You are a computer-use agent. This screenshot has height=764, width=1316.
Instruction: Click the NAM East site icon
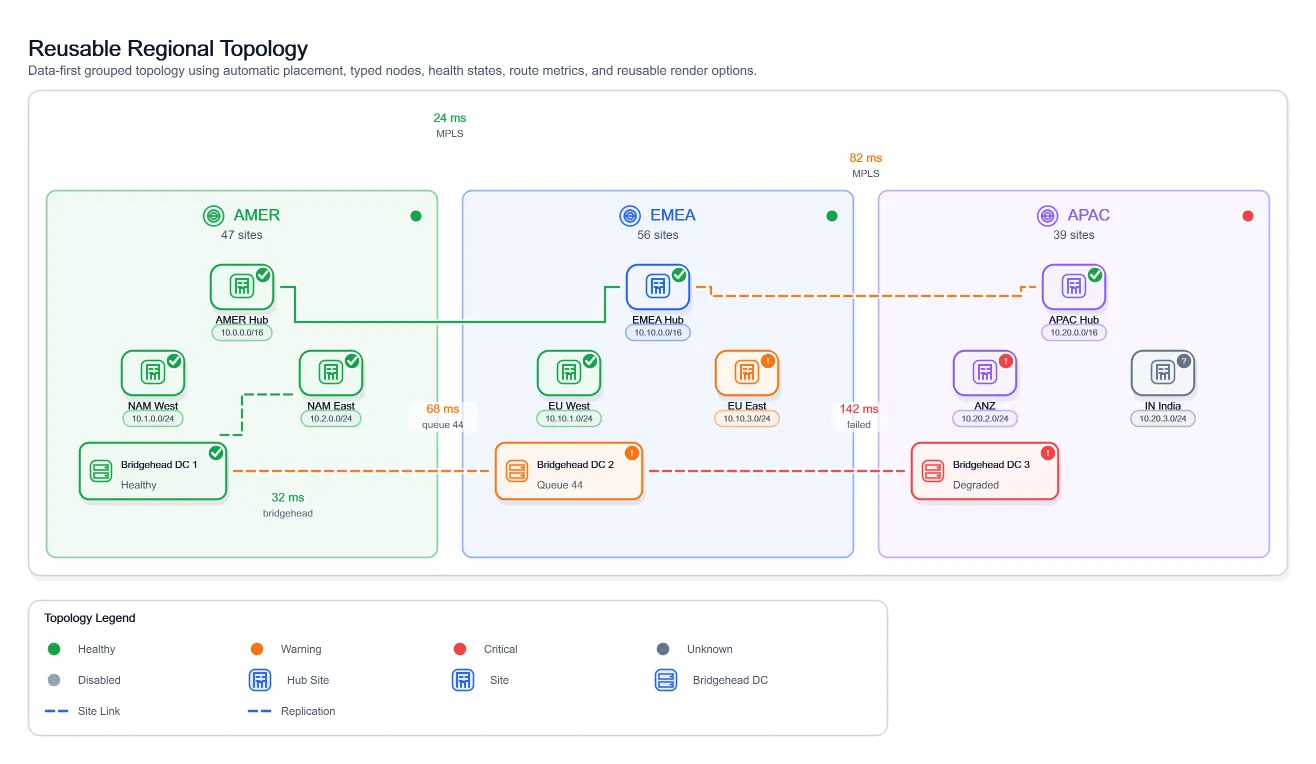tap(331, 373)
